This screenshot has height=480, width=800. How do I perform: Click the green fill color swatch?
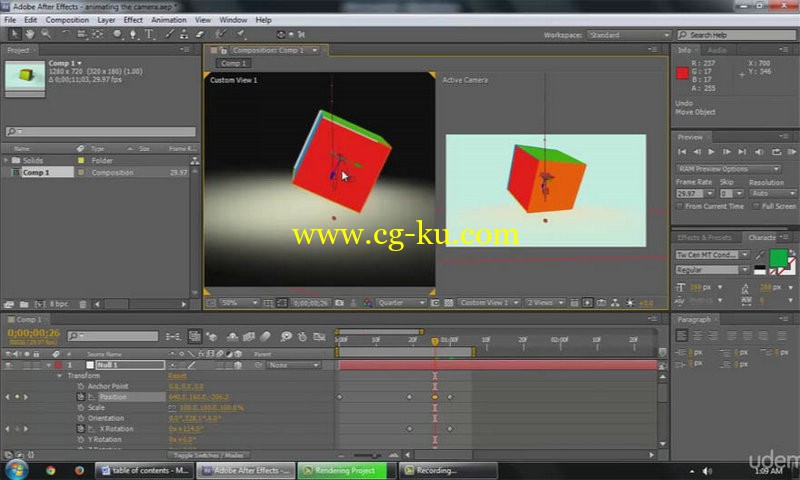point(778,257)
